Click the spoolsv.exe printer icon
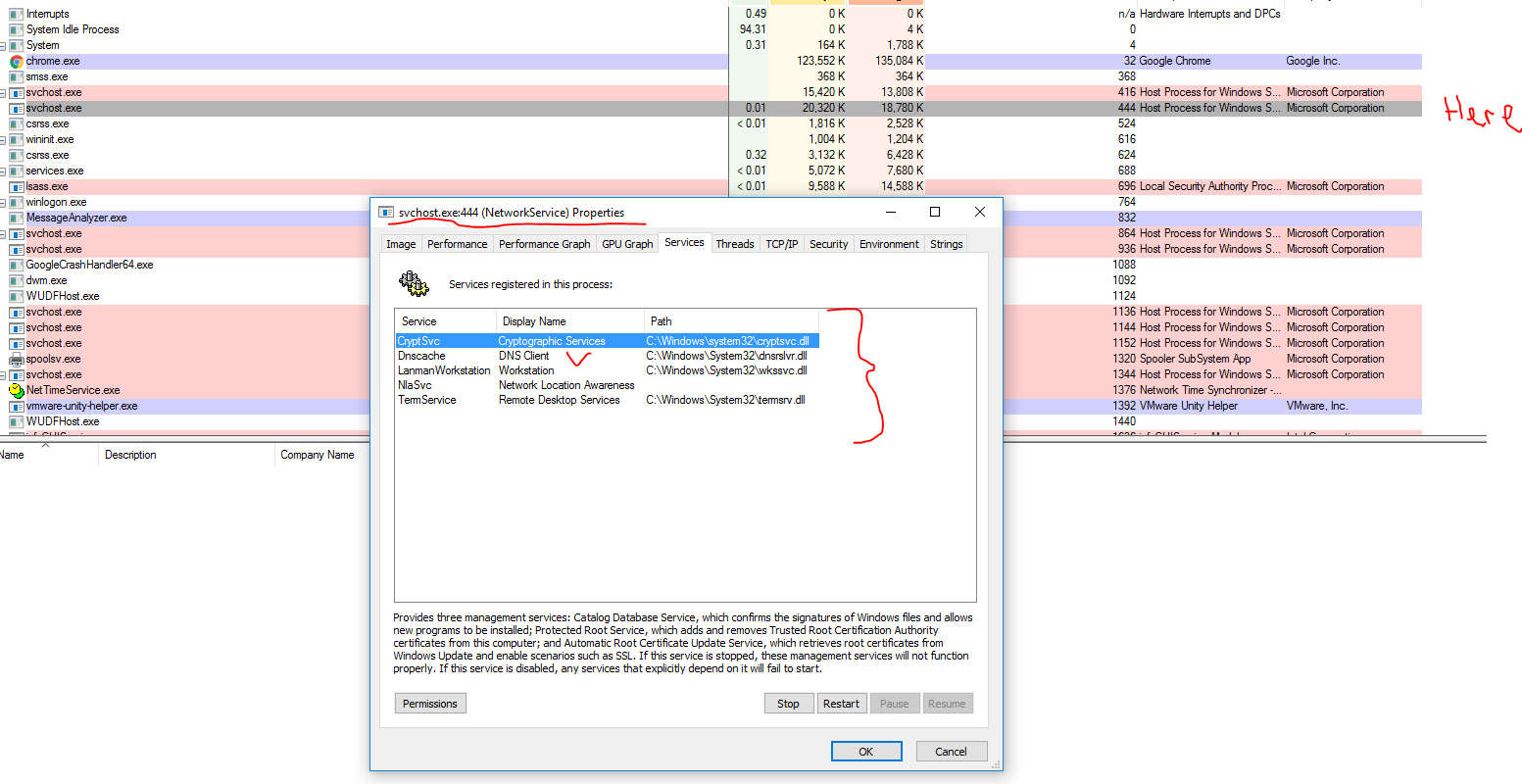This screenshot has height=784, width=1522. pyautogui.click(x=17, y=359)
